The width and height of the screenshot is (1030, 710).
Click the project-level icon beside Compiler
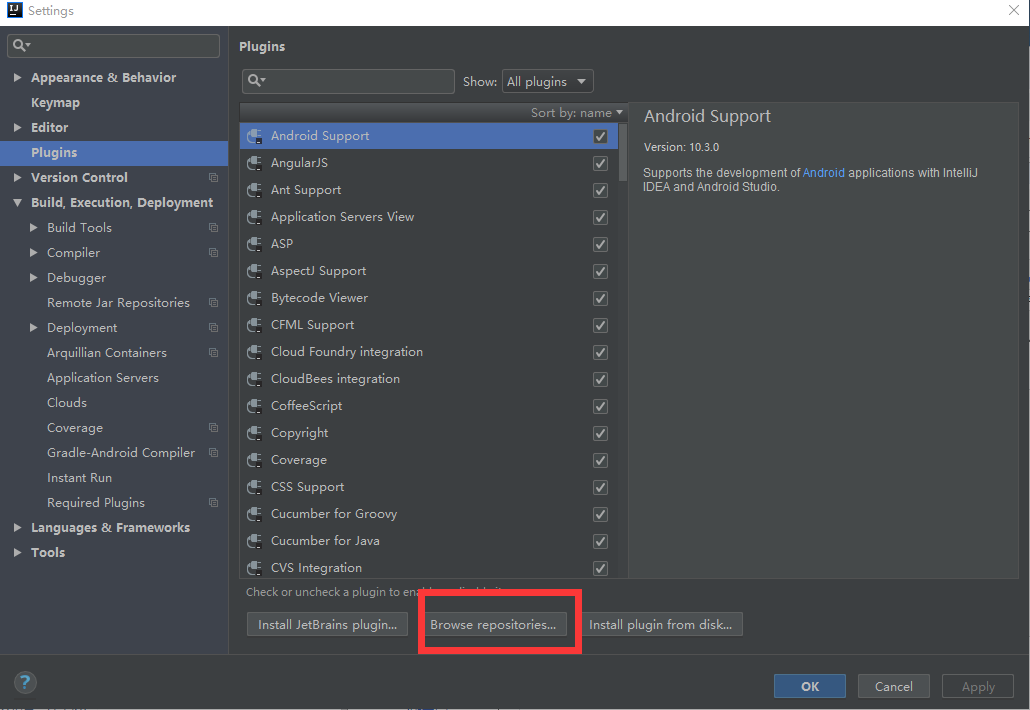(x=213, y=252)
